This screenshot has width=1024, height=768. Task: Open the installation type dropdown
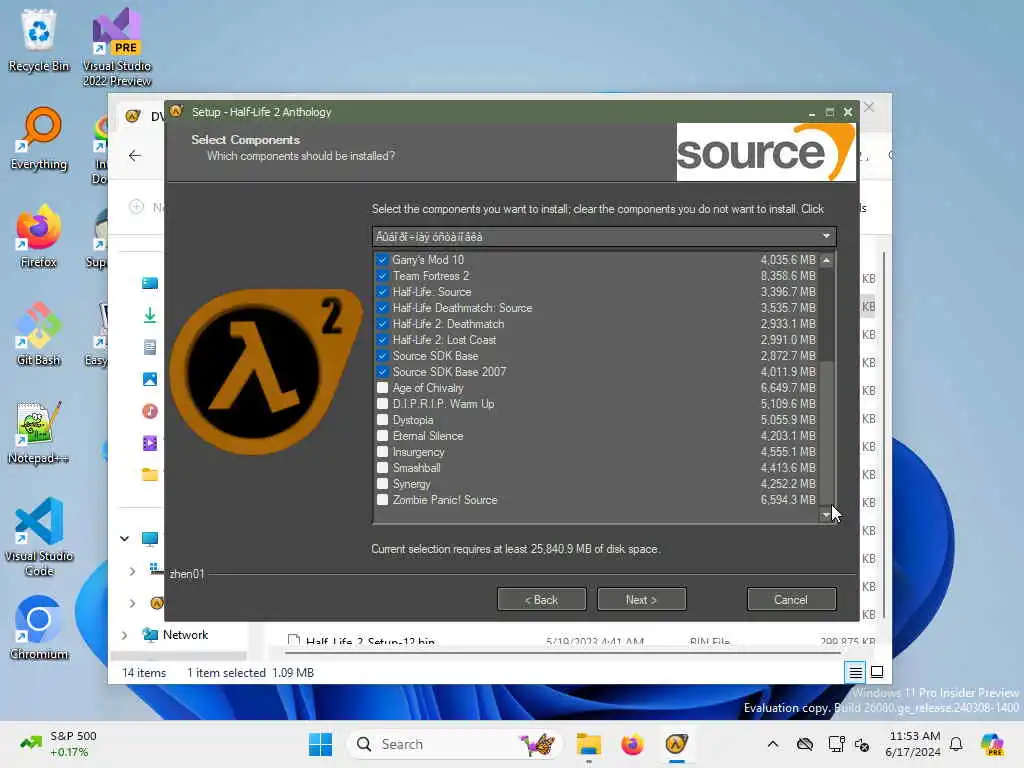click(604, 236)
